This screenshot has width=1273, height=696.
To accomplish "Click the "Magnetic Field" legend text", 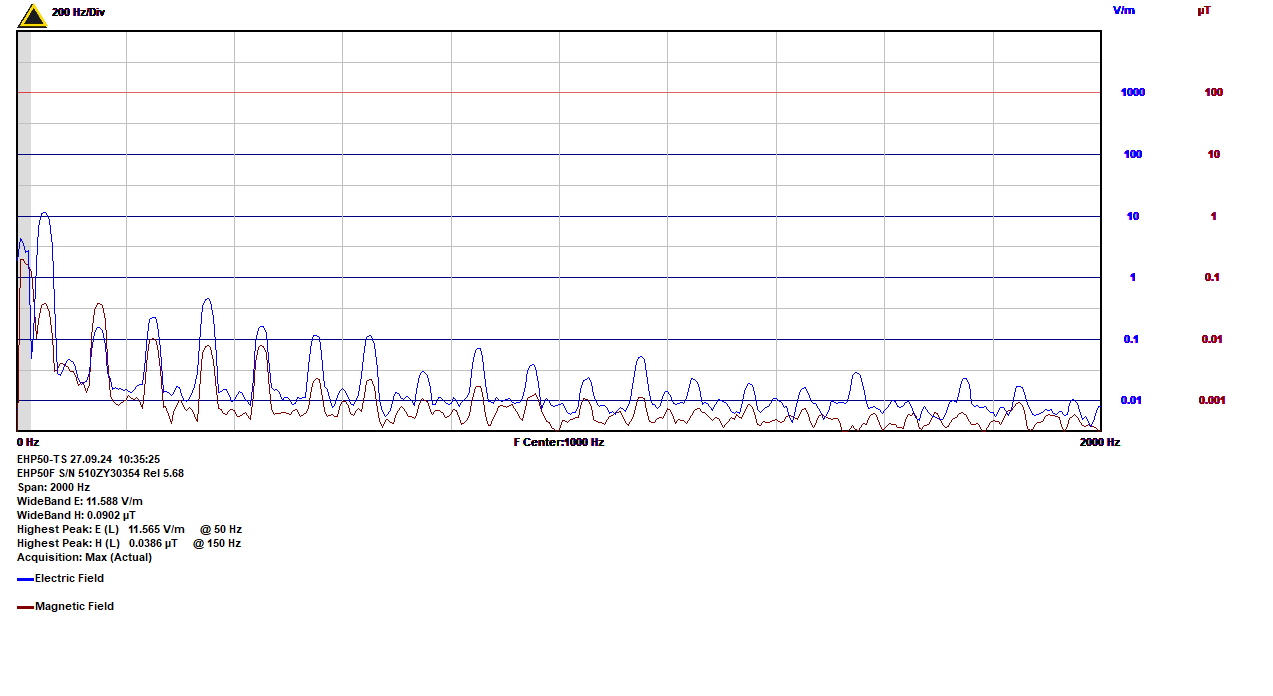I will (74, 606).
